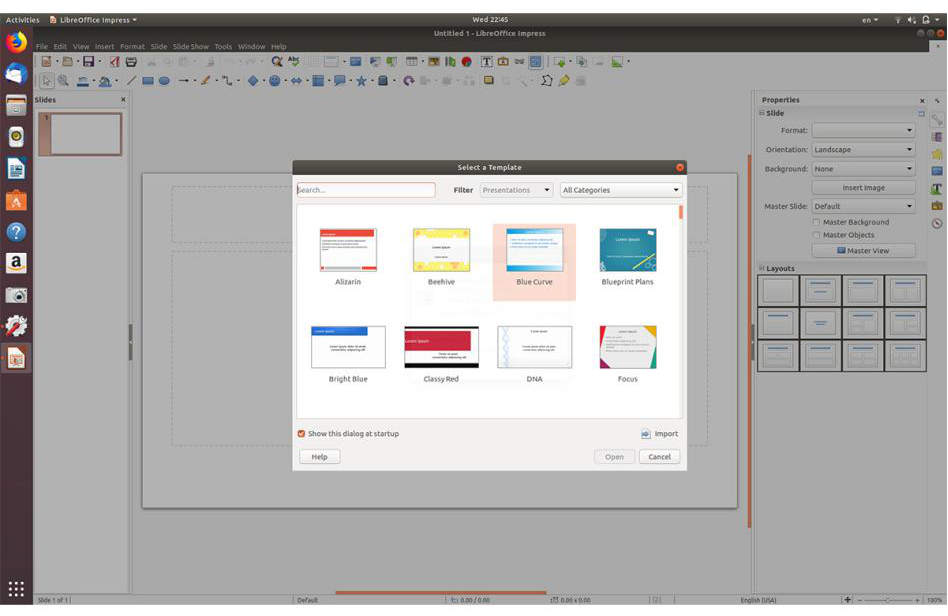Viewport: 948px width, 616px height.
Task: Click the Open button in dialog
Action: [x=614, y=457]
